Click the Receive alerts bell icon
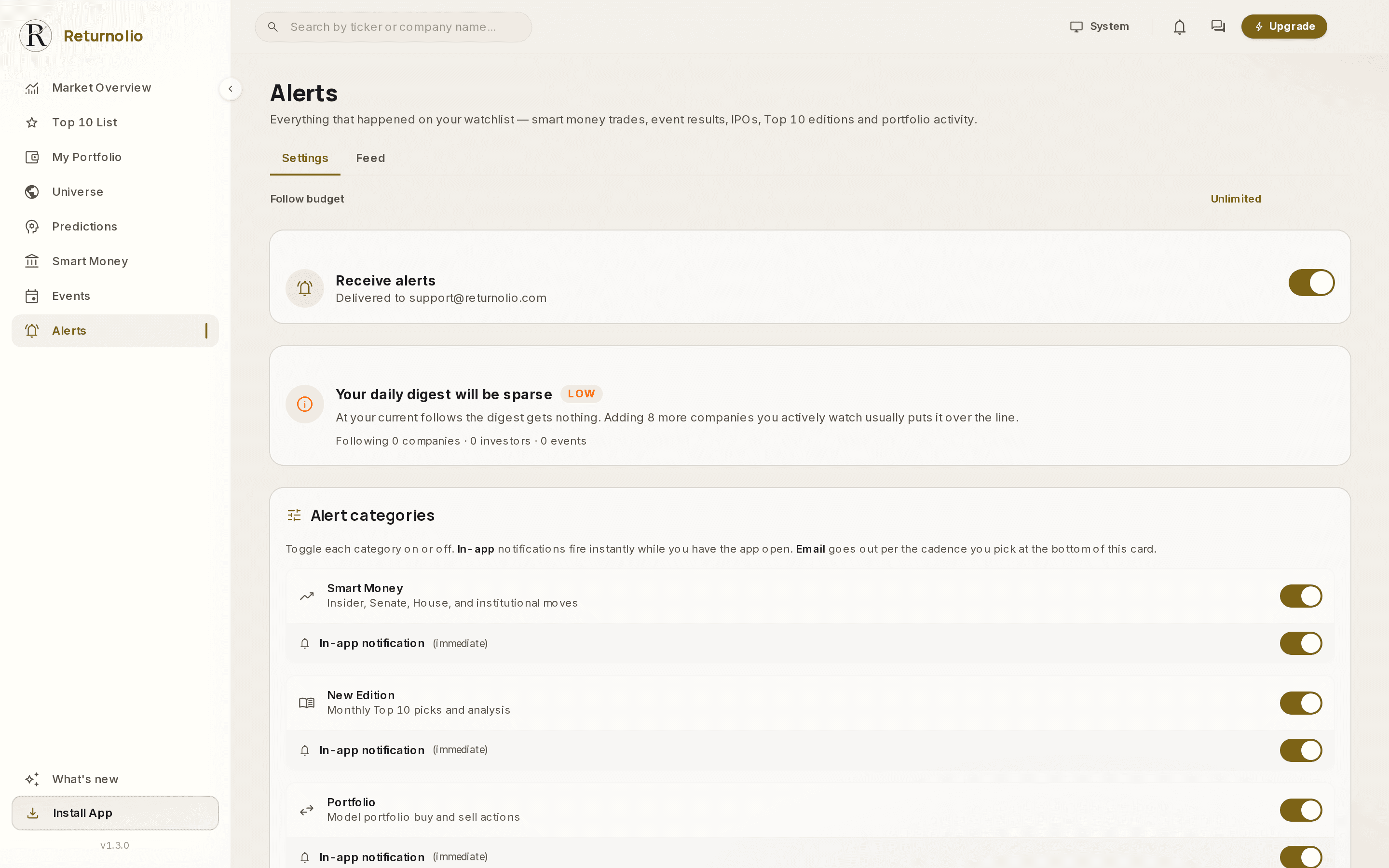Viewport: 1389px width, 868px height. [x=305, y=288]
